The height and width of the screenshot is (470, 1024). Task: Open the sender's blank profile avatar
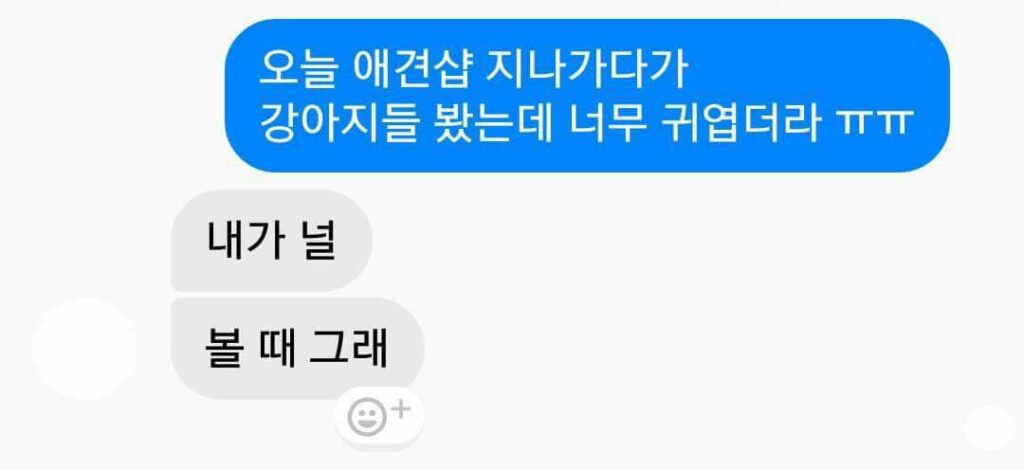pyautogui.click(x=86, y=348)
